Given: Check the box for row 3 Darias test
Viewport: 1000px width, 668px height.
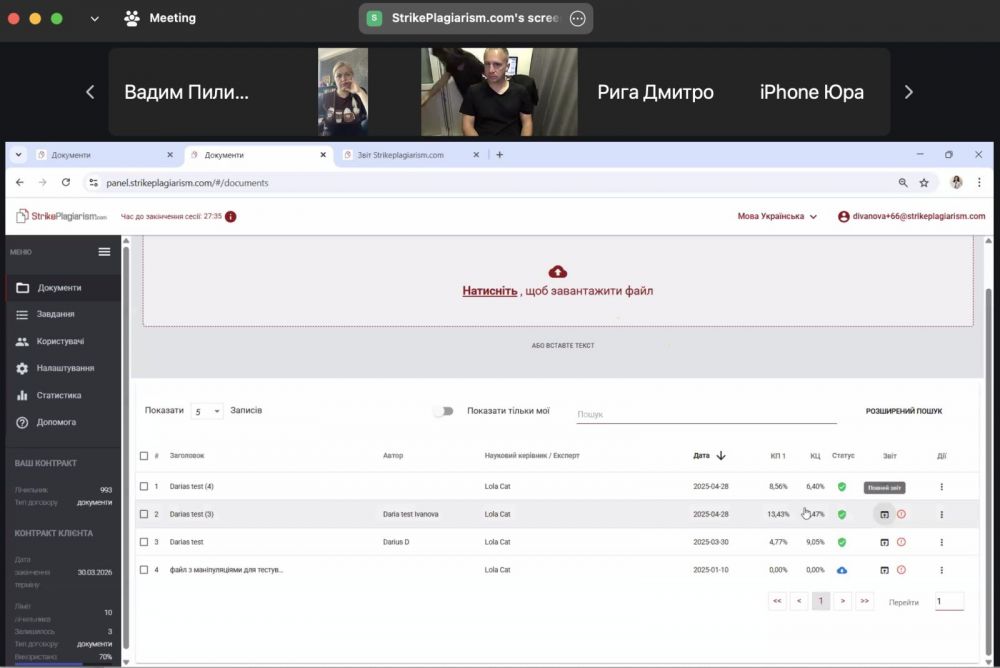Looking at the screenshot, I should coord(143,542).
